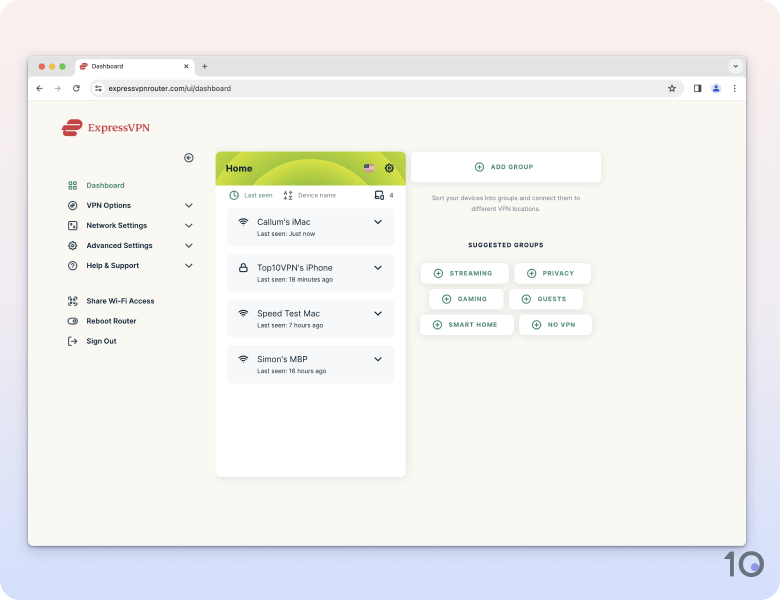Expand Speed Test Mac device details
Screen dimensions: 780x600
378,314
